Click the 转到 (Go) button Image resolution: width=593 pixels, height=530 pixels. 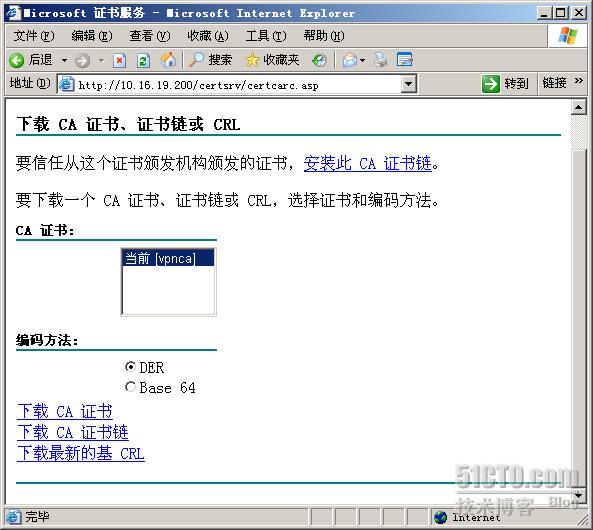click(x=505, y=84)
